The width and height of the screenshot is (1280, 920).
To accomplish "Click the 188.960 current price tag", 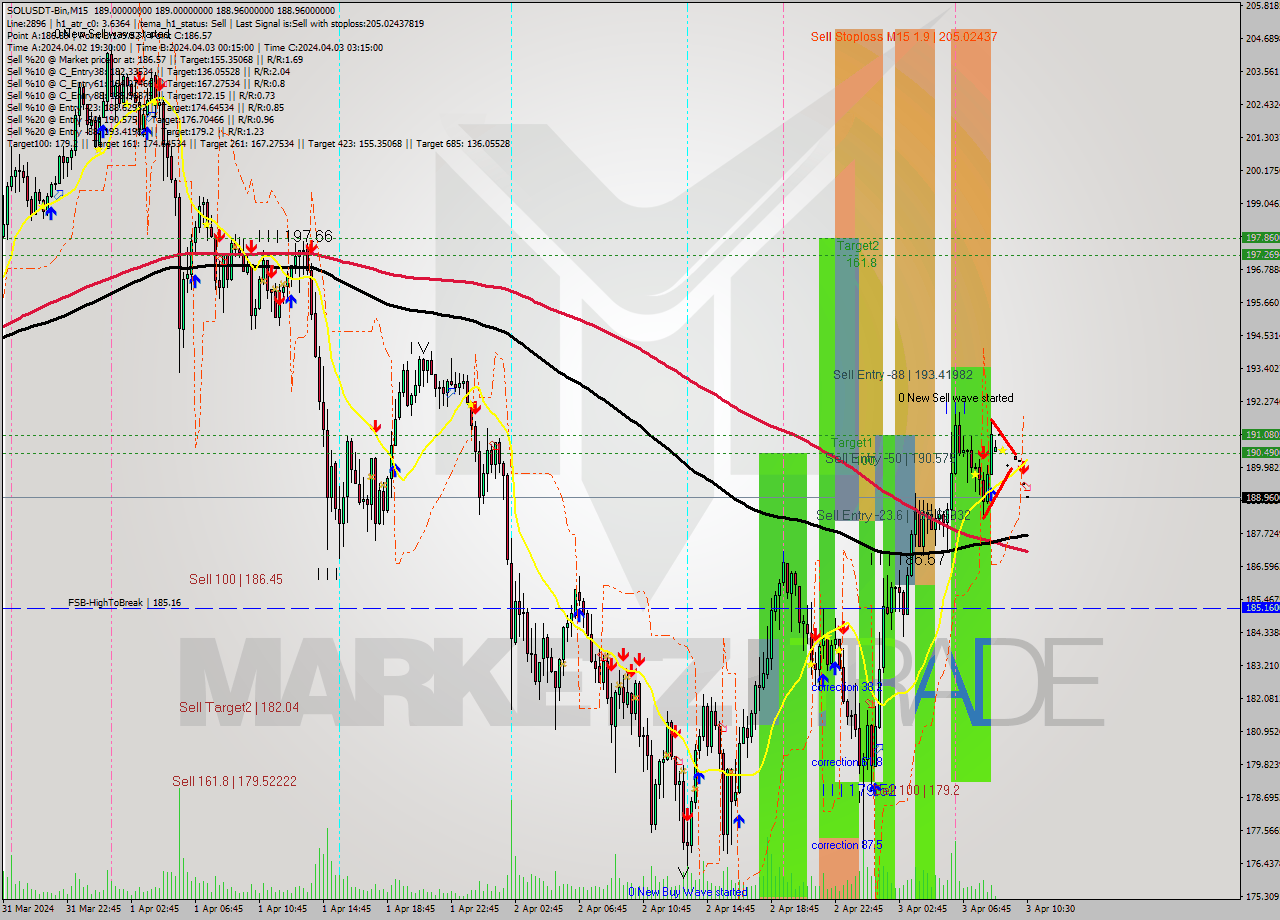I will [x=1260, y=497].
